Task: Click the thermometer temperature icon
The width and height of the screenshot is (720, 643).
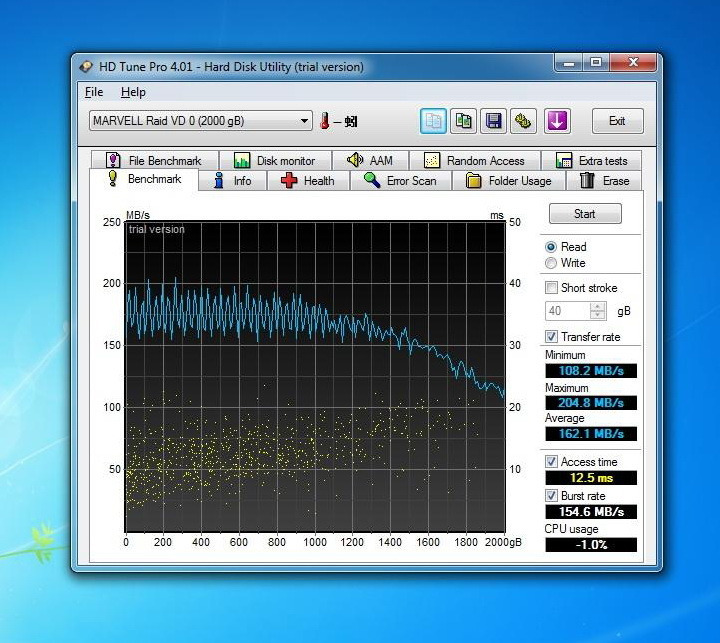Action: point(325,121)
